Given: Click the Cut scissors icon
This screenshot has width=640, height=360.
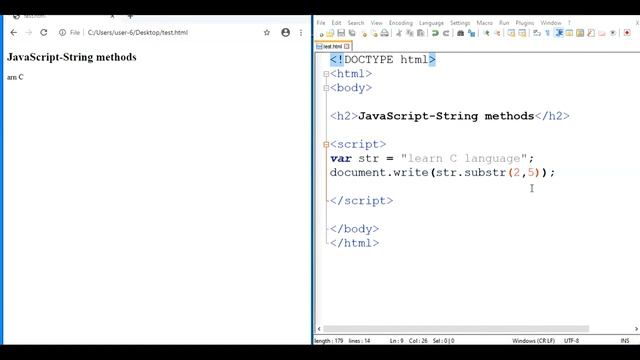Looking at the screenshot, I should pyautogui.click(x=399, y=33).
